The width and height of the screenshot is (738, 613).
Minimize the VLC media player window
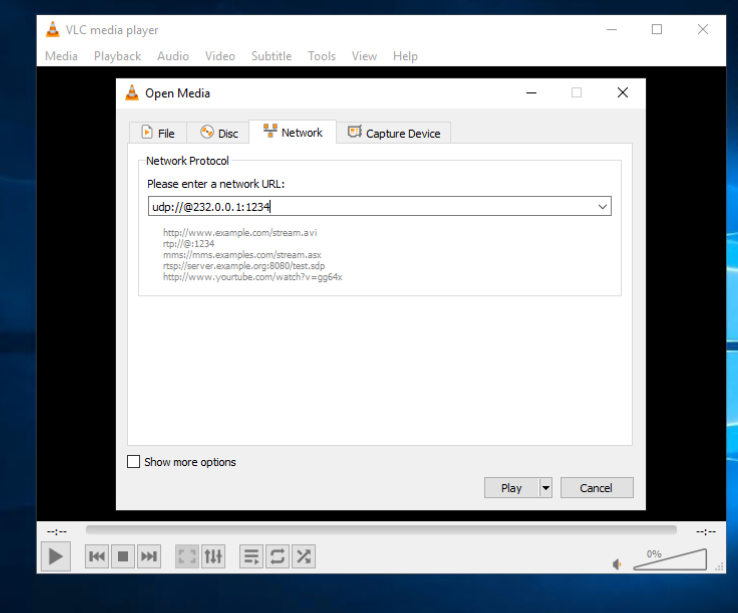[x=611, y=29]
